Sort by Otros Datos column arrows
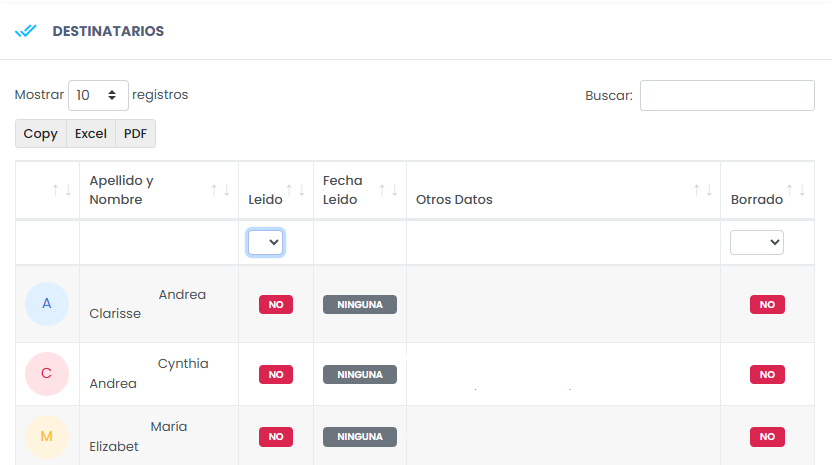The height and width of the screenshot is (465, 832). click(x=702, y=190)
